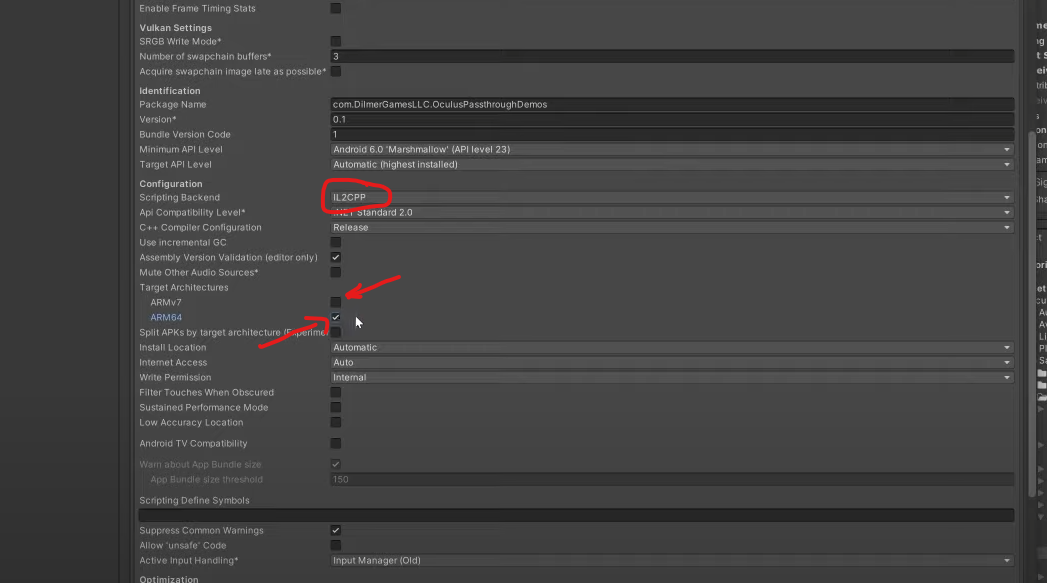
Task: Enable Split APKs by target architecture
Action: pos(336,332)
